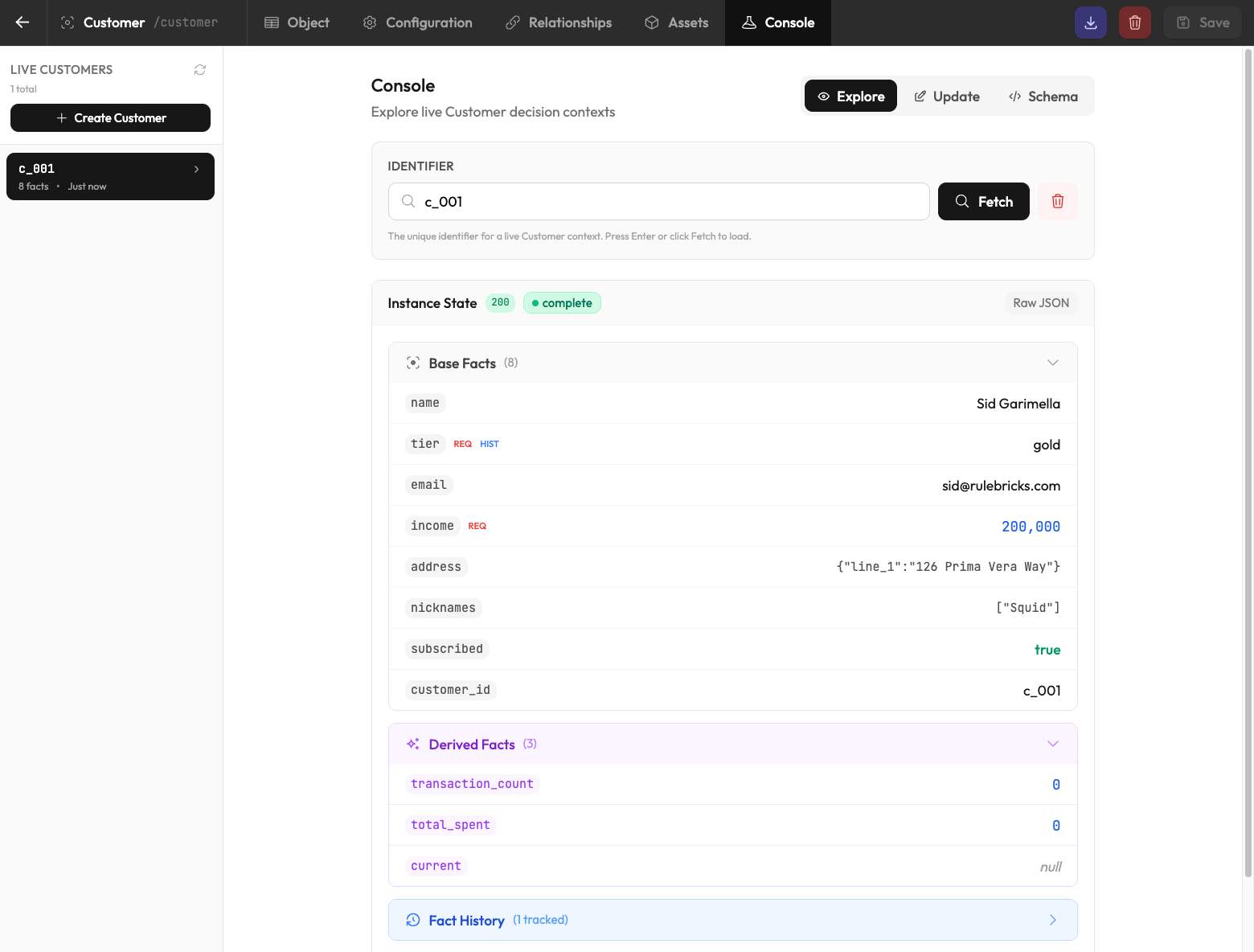
Task: Collapse the Derived Facts section
Action: pos(1053,744)
